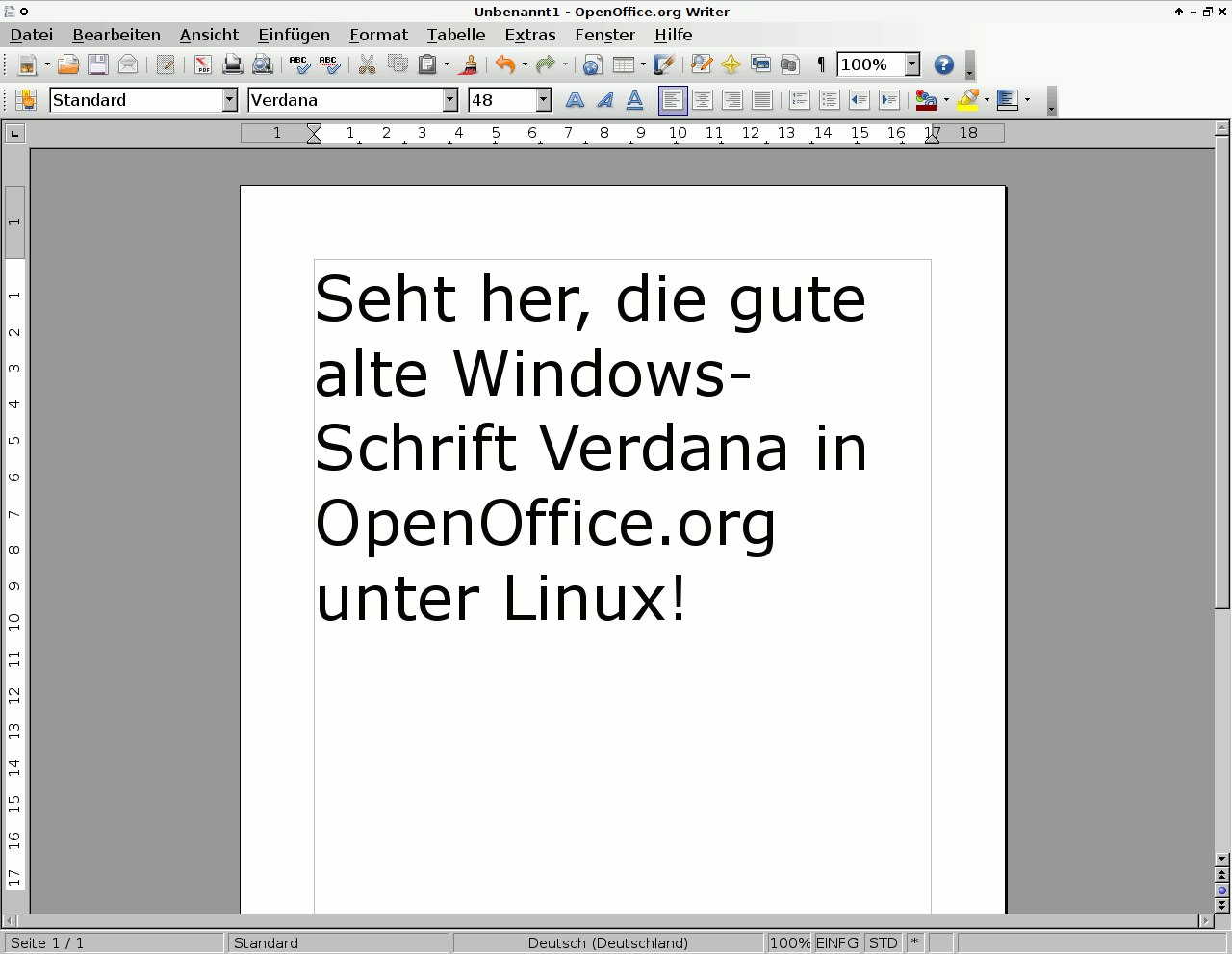Undo the last action
1232x954 pixels.
coord(505,64)
